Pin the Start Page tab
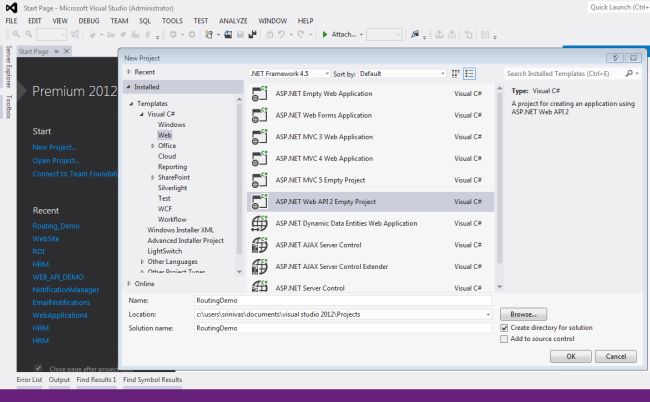Viewport: 650px width, 402px height. click(56, 51)
